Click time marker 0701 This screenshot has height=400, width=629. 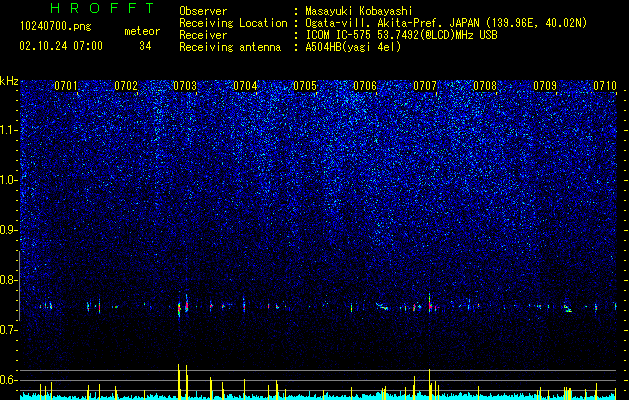pos(66,86)
